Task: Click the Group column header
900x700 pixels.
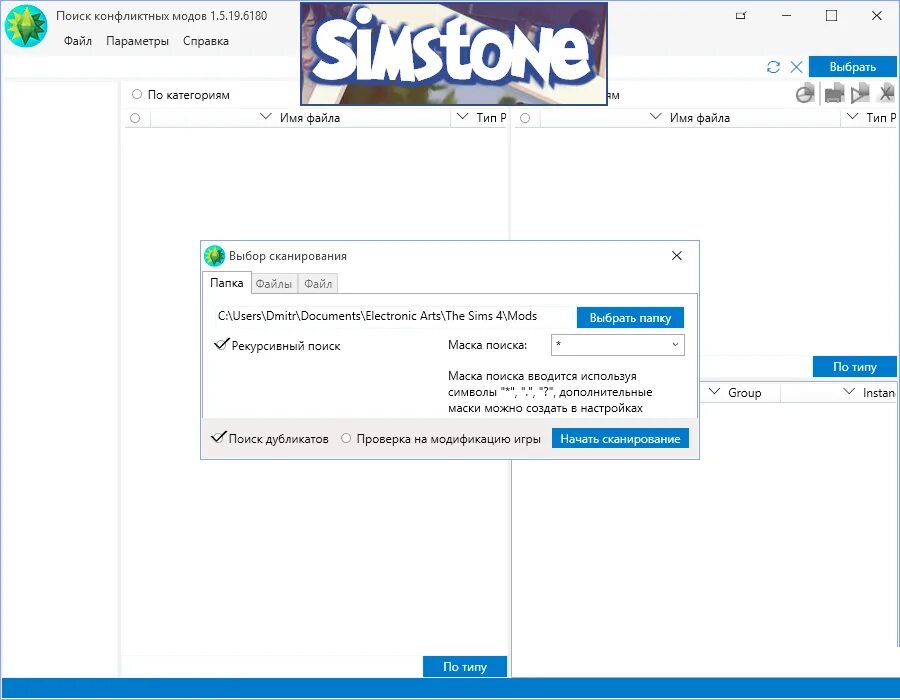Action: click(744, 392)
